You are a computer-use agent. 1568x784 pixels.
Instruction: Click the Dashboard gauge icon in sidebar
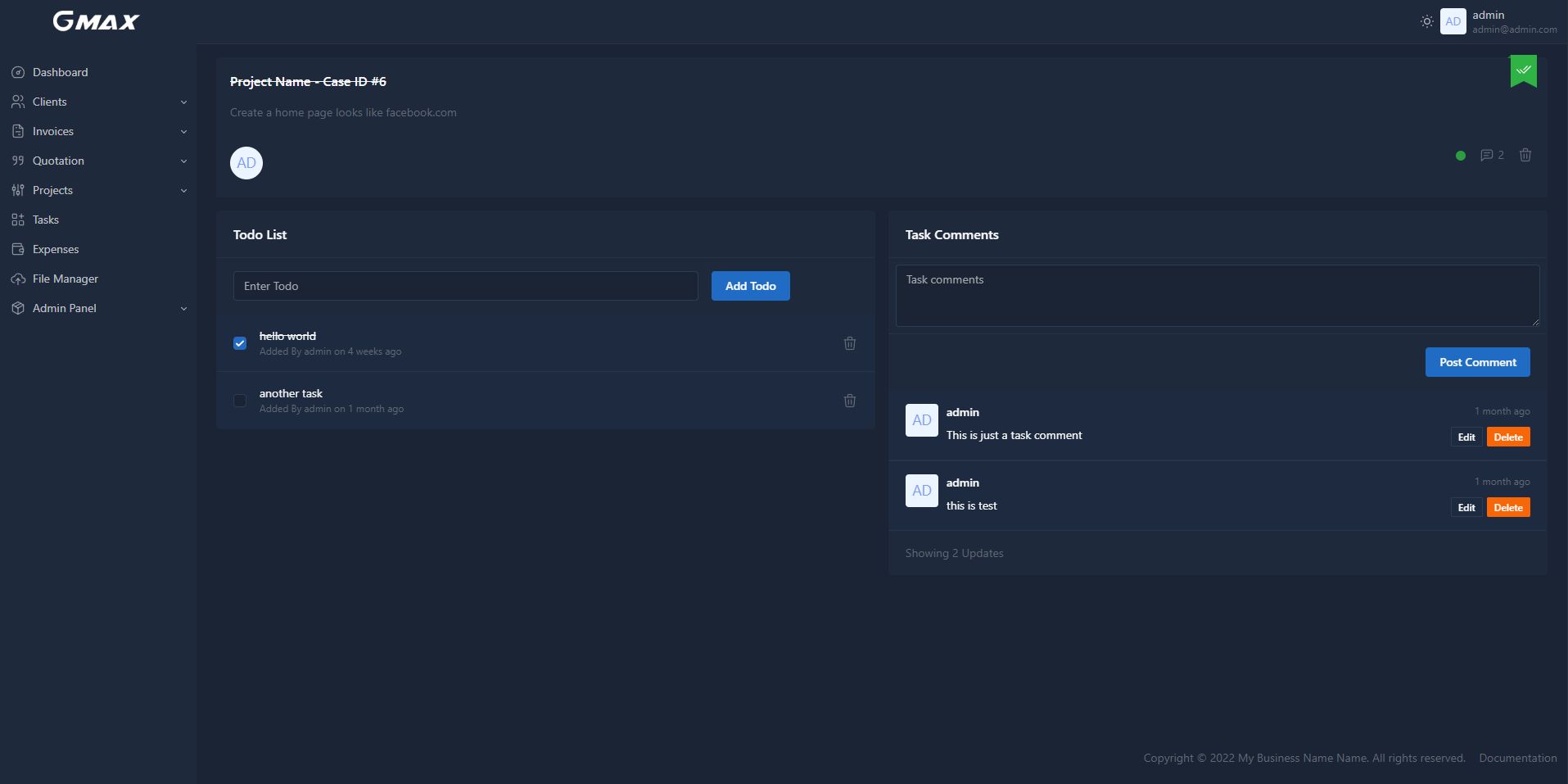(18, 72)
